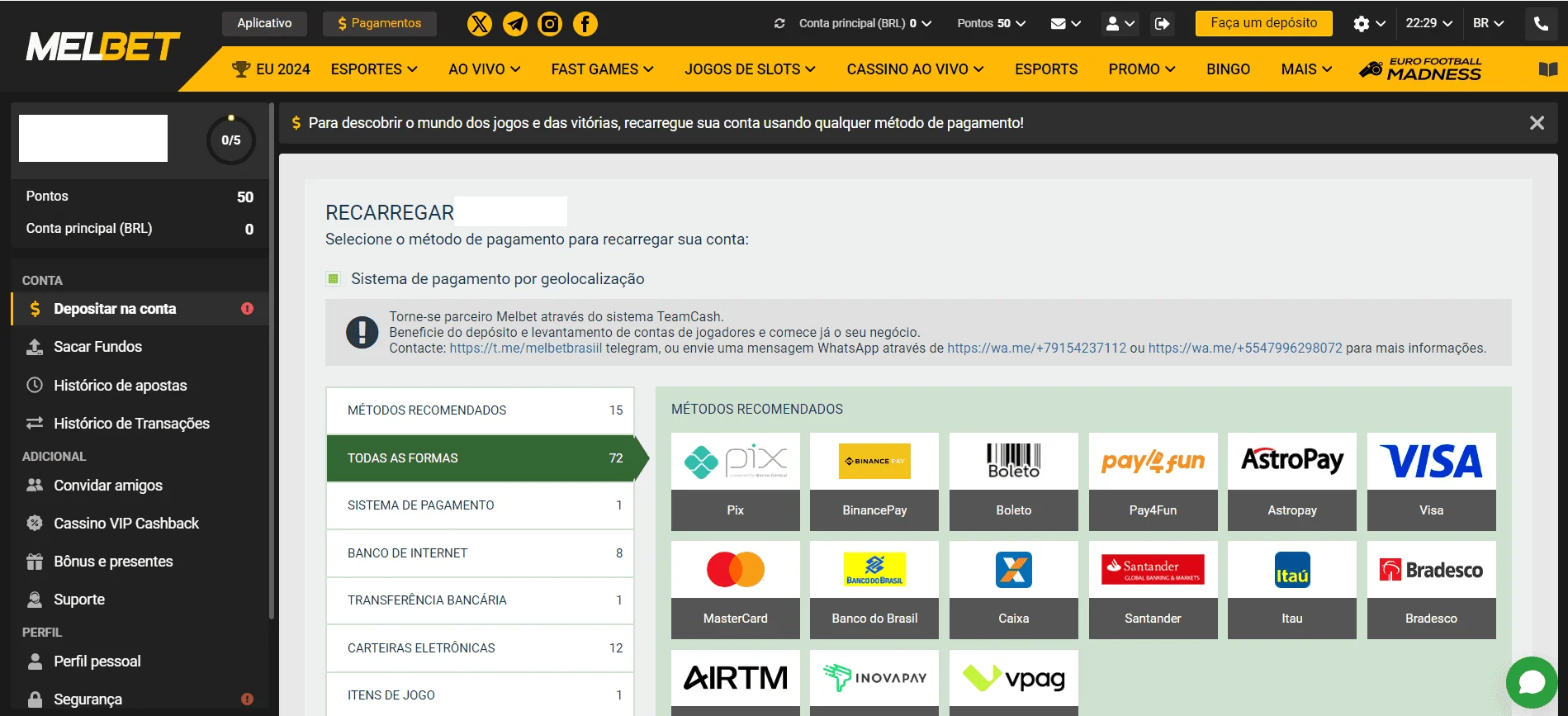Viewport: 1568px width, 716px height.
Task: Open the user profile dropdown
Action: click(1120, 24)
